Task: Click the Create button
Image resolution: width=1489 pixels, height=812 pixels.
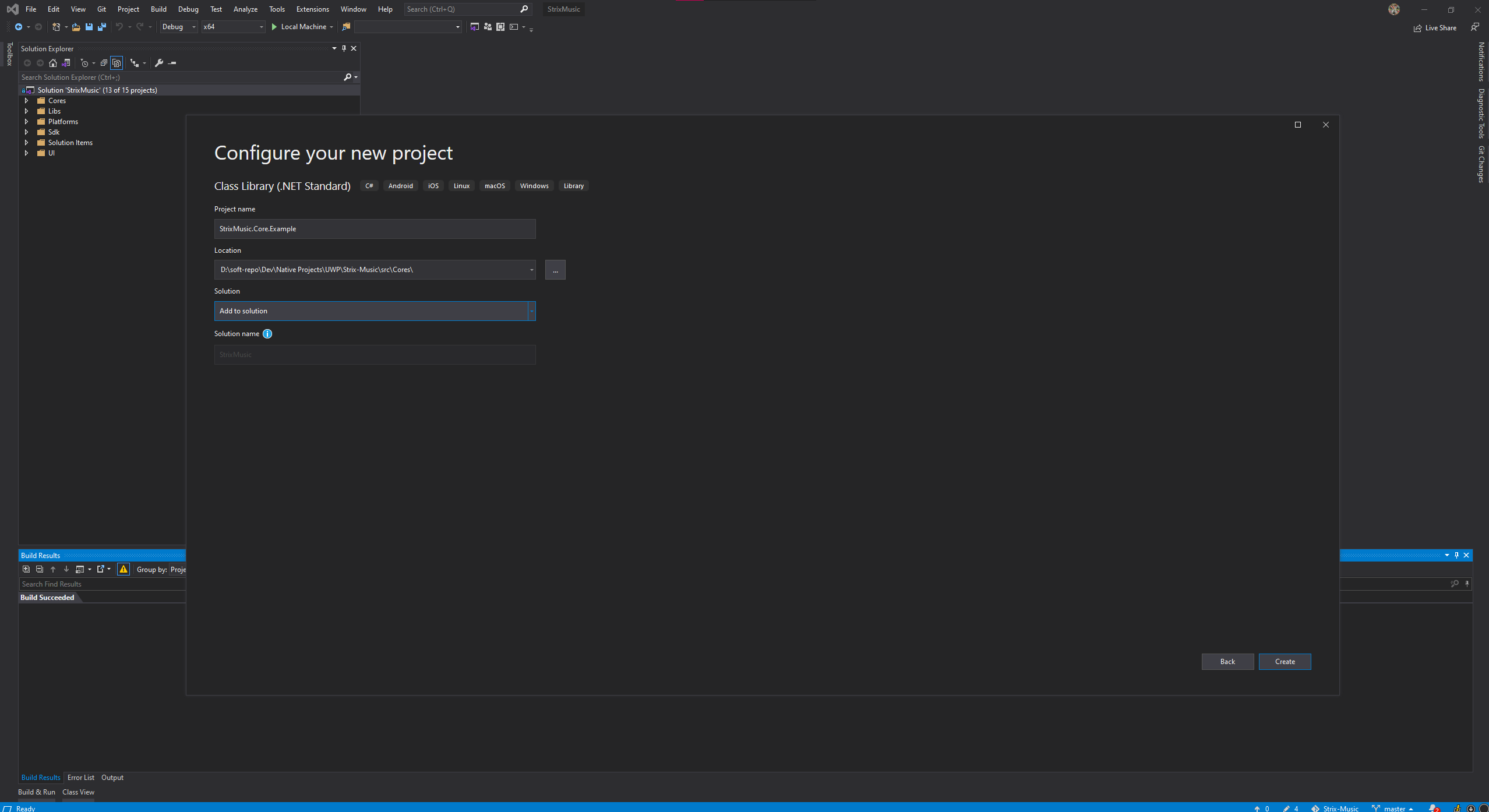Action: tap(1285, 662)
